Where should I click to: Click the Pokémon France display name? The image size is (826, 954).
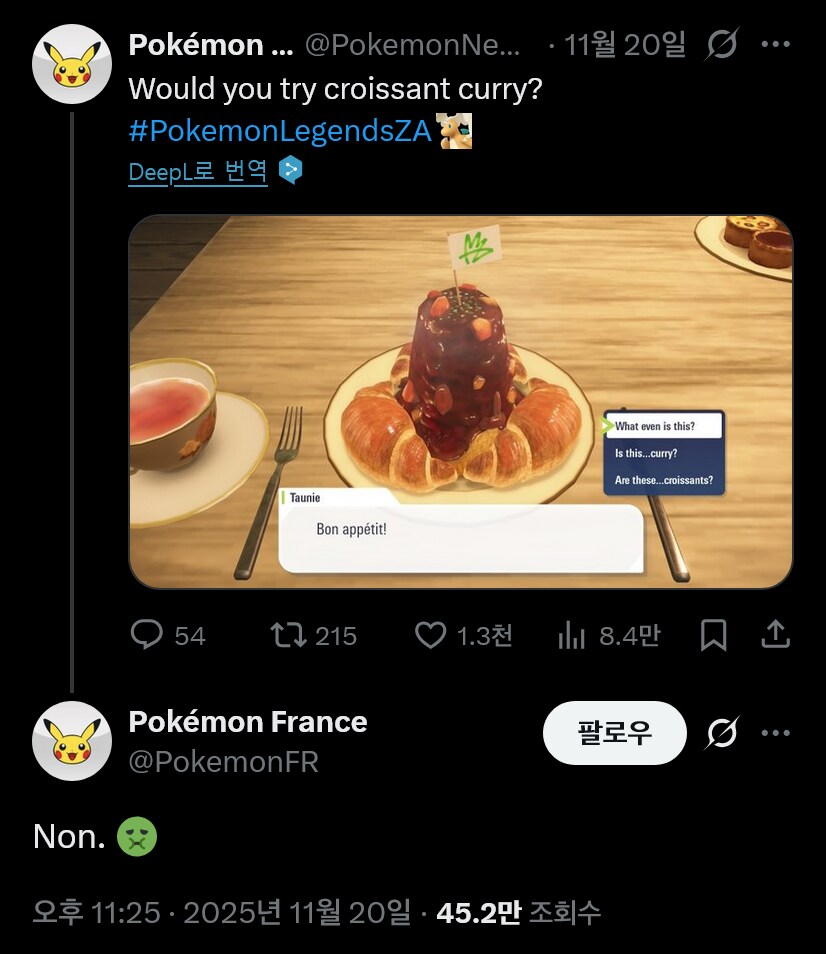point(248,722)
